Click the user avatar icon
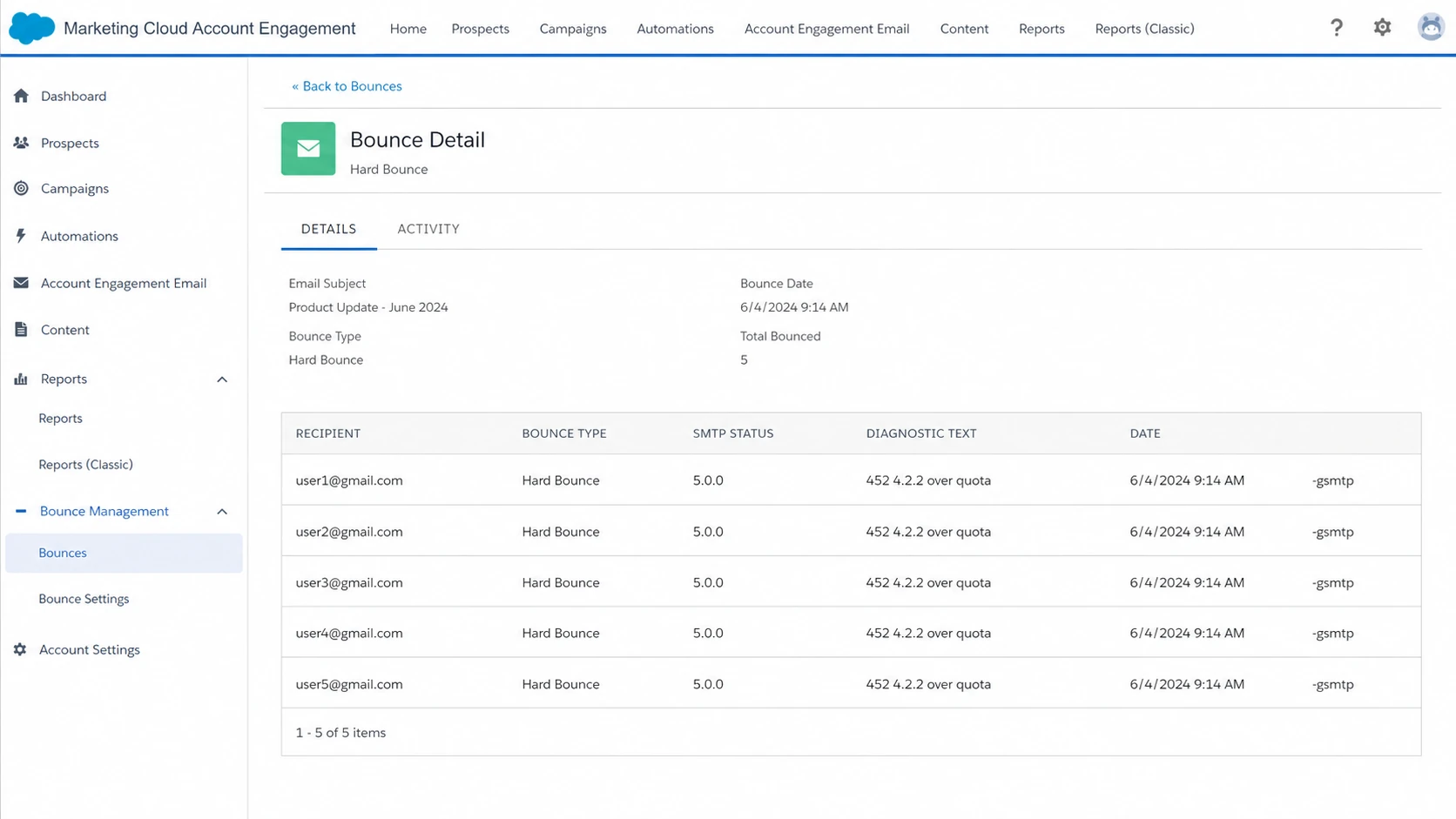 1431,28
